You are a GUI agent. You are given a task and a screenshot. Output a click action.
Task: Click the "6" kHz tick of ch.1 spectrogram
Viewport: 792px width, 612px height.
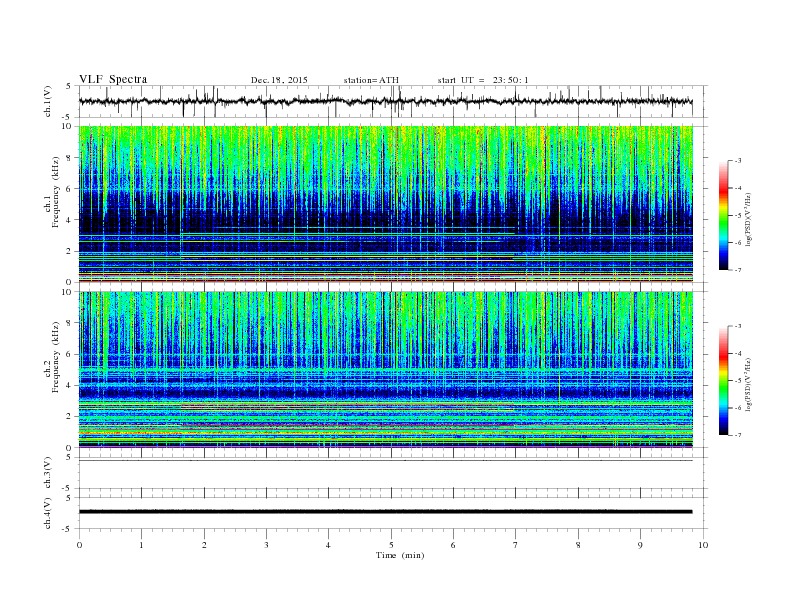pyautogui.click(x=69, y=189)
